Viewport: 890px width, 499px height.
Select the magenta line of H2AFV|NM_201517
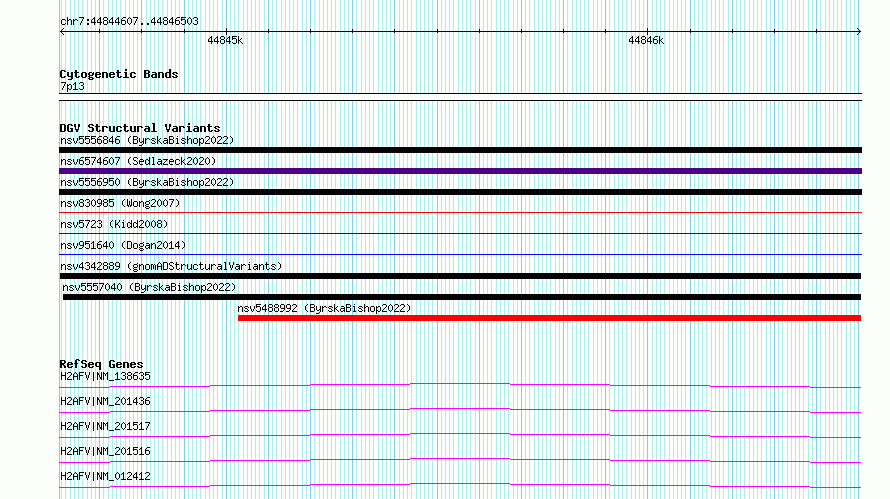[x=460, y=435]
